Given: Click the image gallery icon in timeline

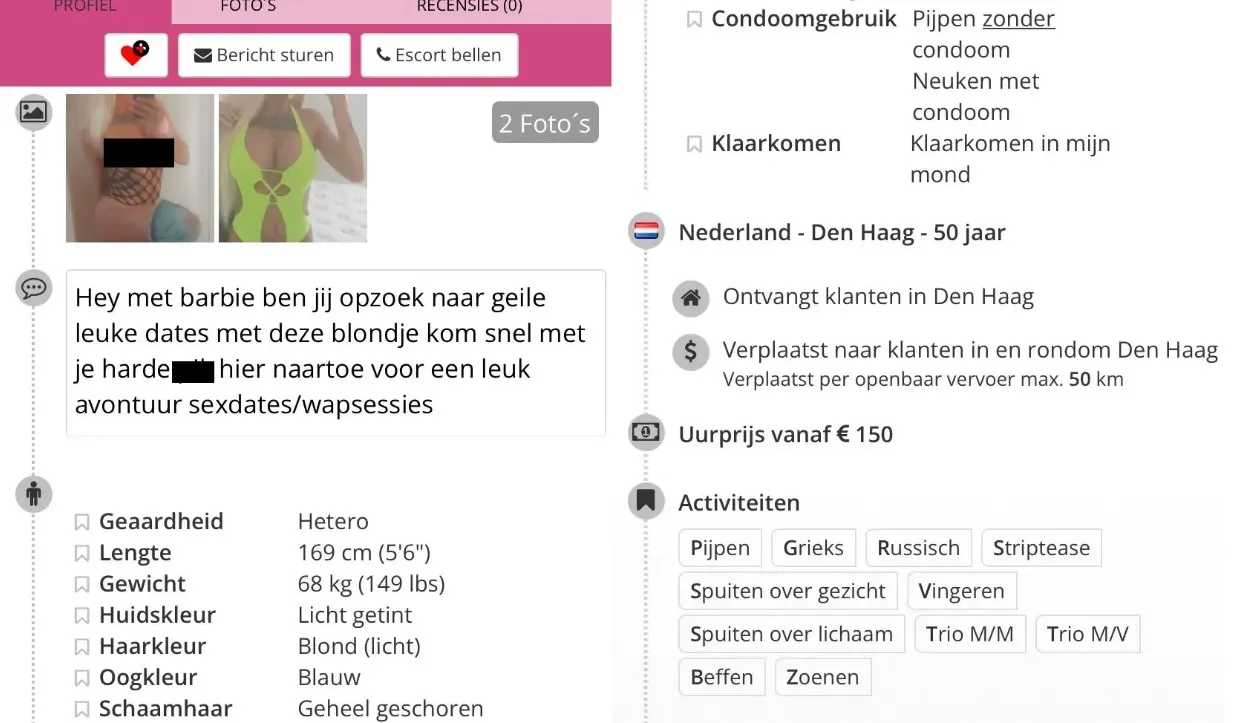Looking at the screenshot, I should 33,112.
